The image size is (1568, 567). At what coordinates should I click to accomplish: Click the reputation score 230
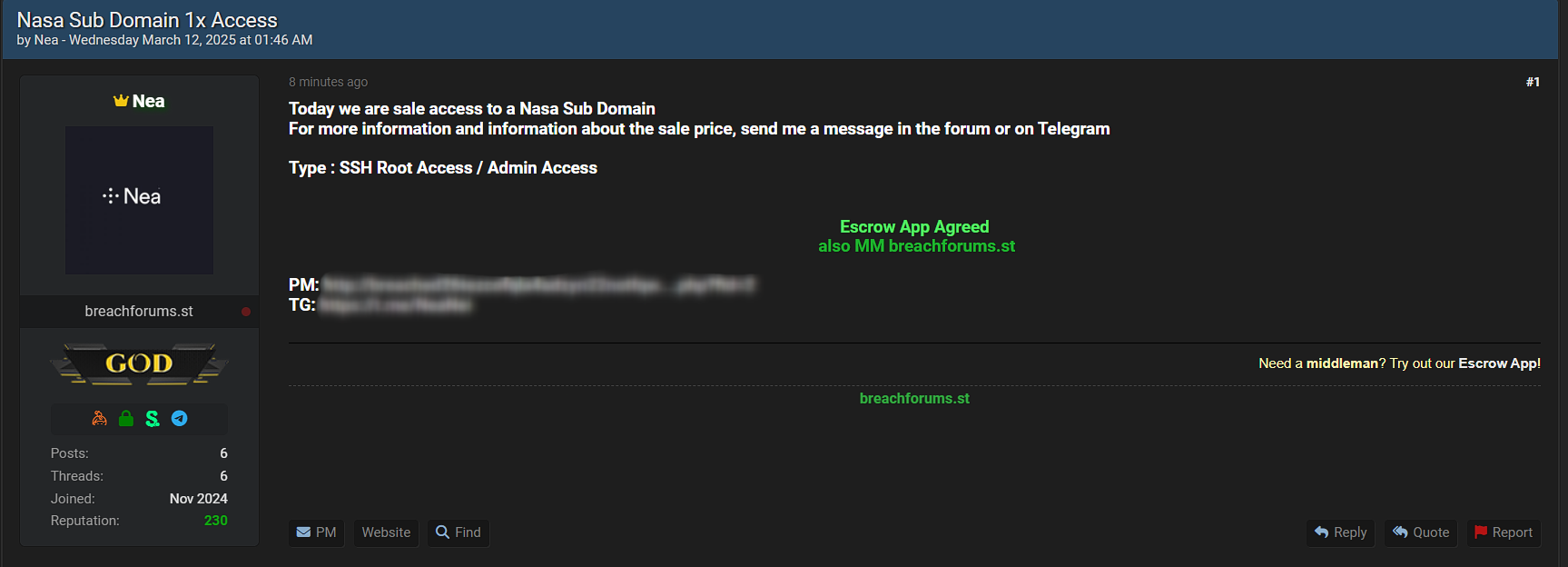coord(216,521)
